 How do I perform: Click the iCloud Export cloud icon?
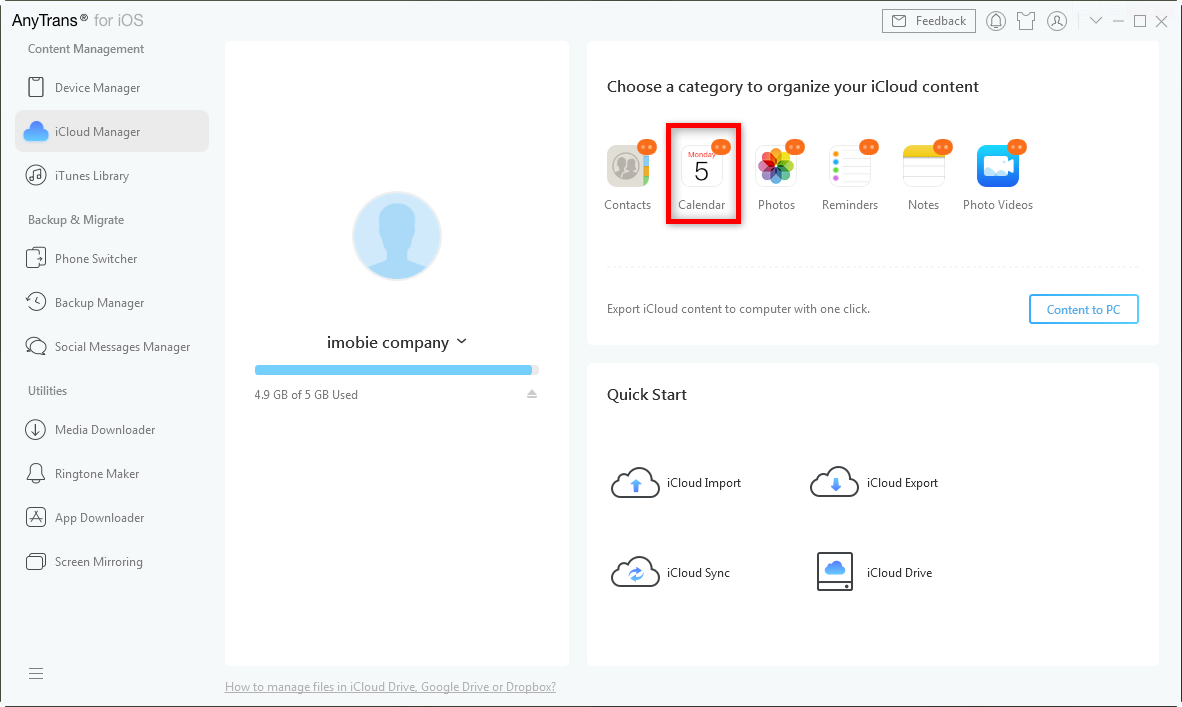pos(834,482)
